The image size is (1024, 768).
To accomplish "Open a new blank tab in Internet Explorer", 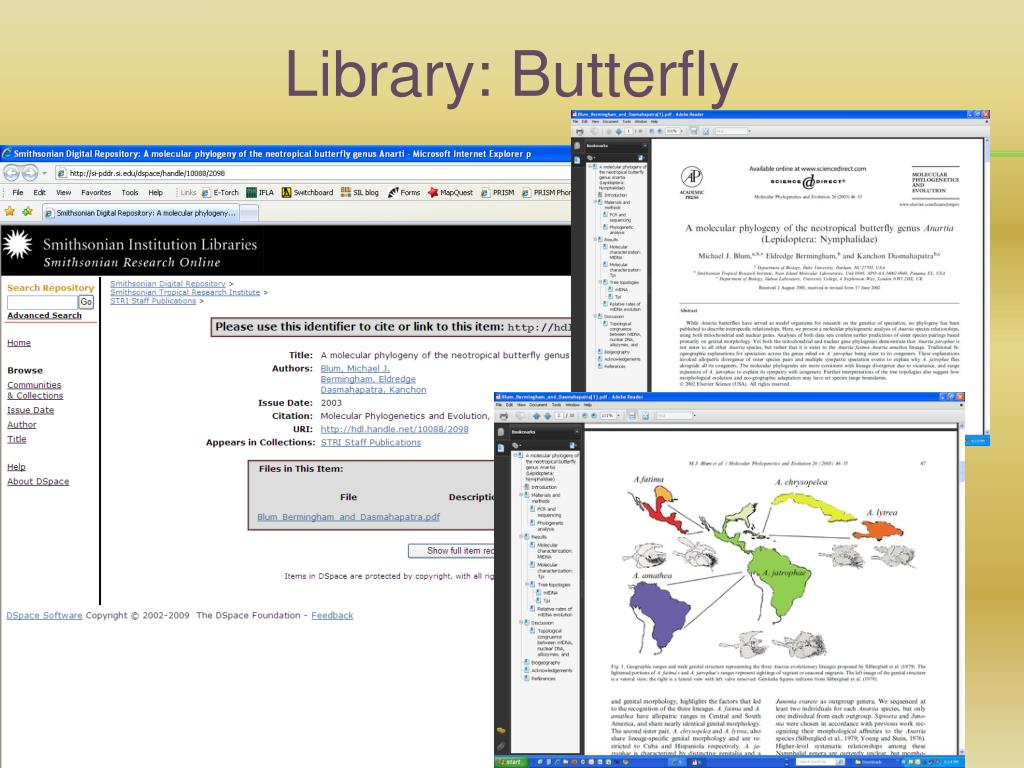I will pyautogui.click(x=249, y=213).
